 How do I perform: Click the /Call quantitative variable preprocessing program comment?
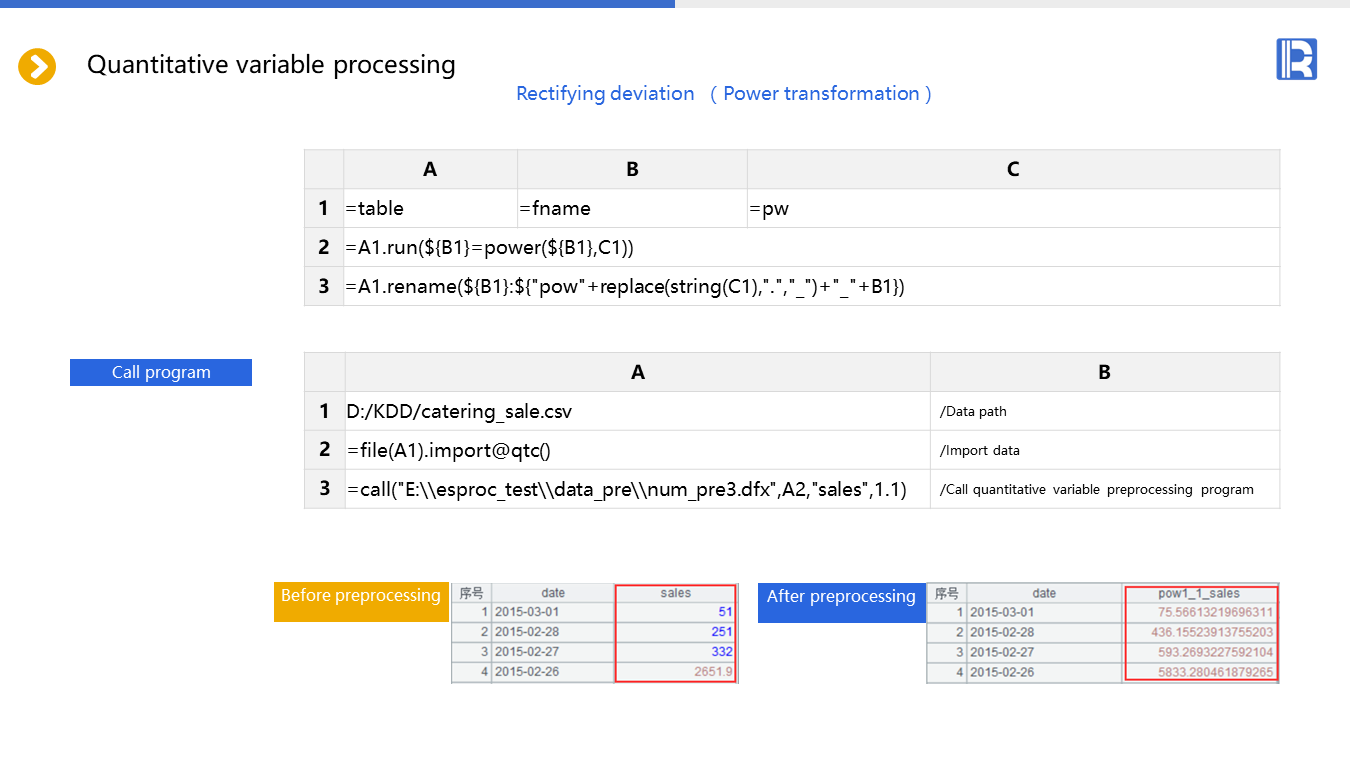1105,489
